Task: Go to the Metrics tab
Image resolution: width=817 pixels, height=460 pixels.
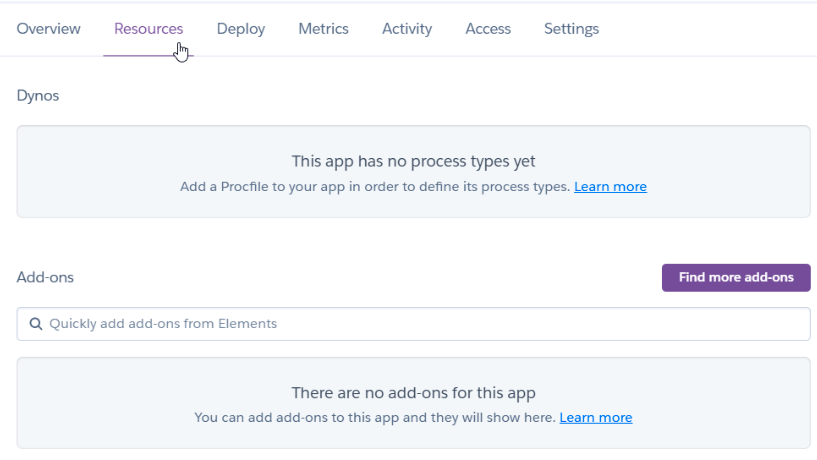Action: tap(323, 29)
